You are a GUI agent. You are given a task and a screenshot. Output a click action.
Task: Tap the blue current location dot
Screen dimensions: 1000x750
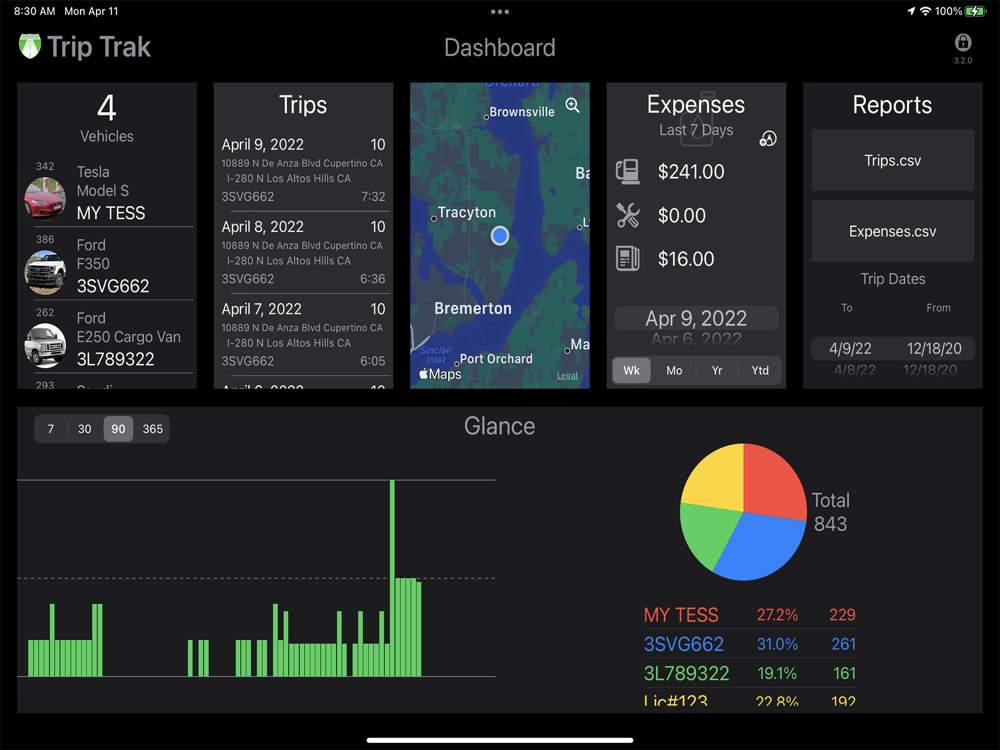[500, 236]
